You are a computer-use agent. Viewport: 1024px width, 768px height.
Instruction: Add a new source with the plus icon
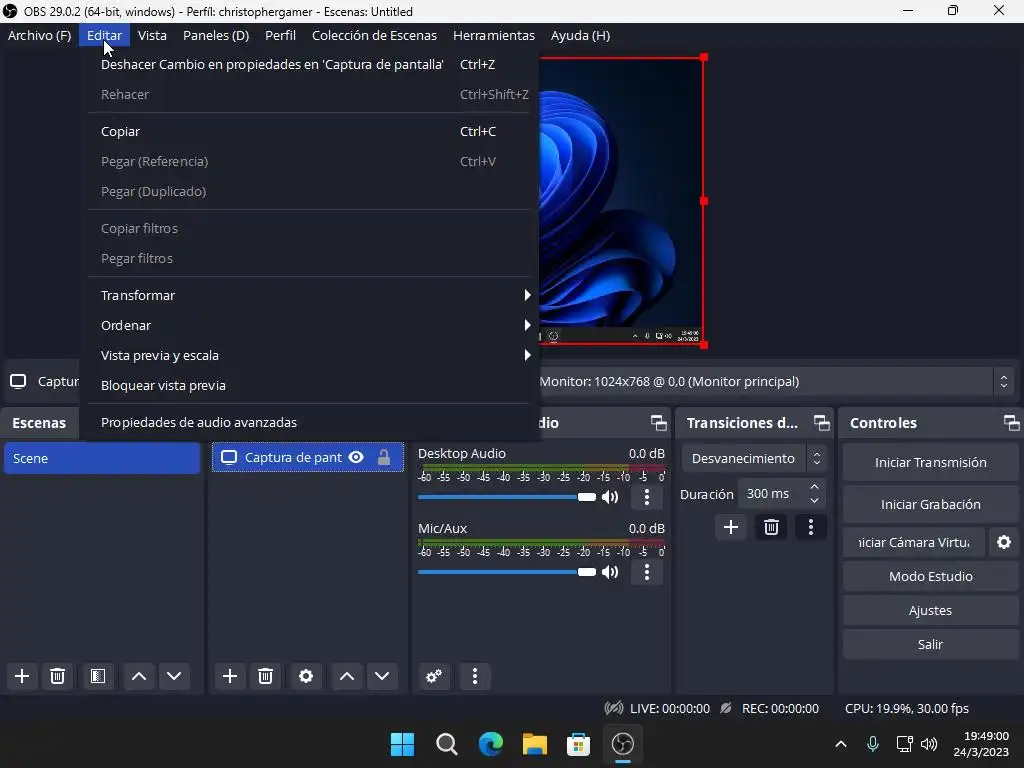pos(230,676)
